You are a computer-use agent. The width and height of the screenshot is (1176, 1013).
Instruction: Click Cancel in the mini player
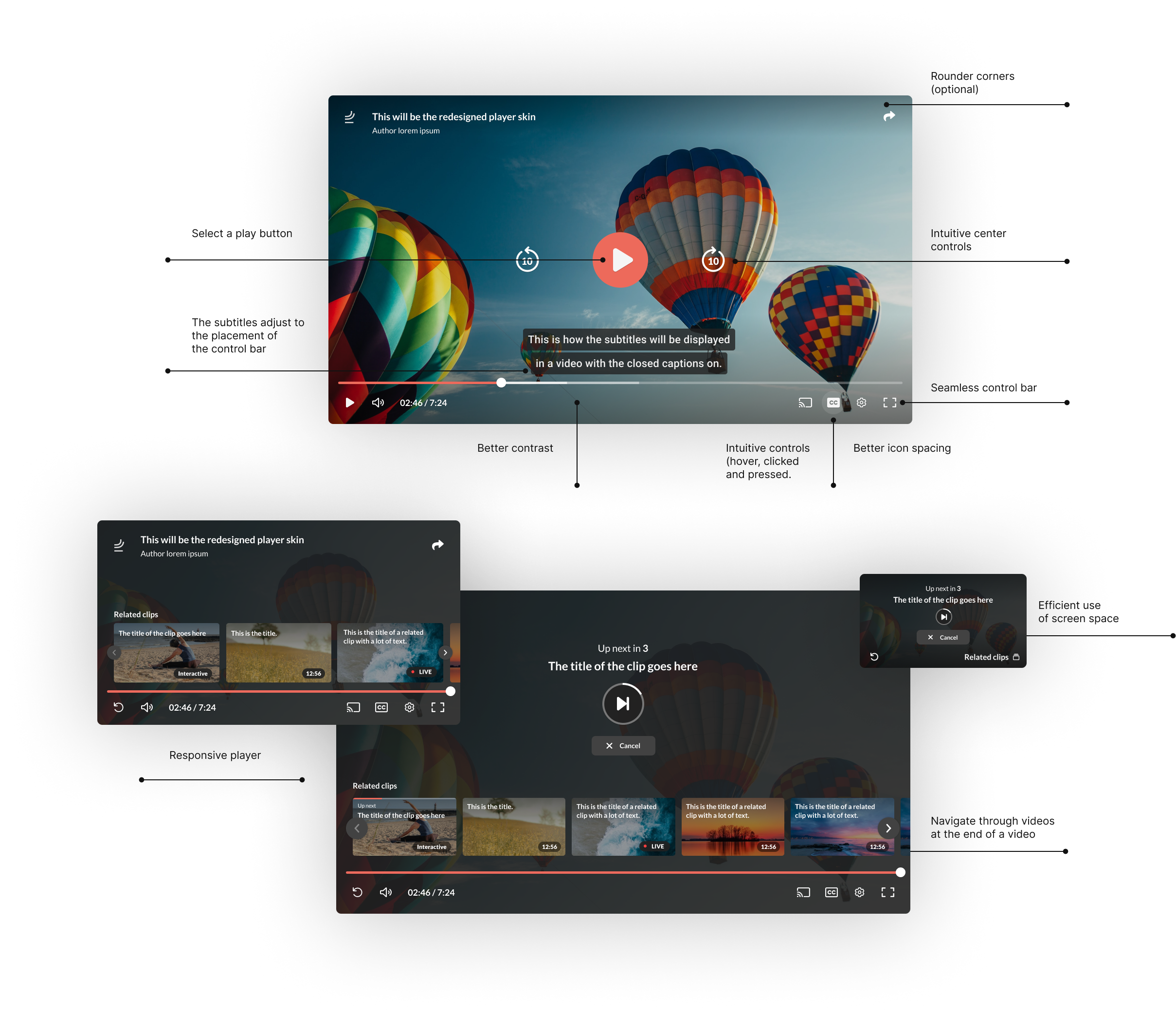pos(943,638)
